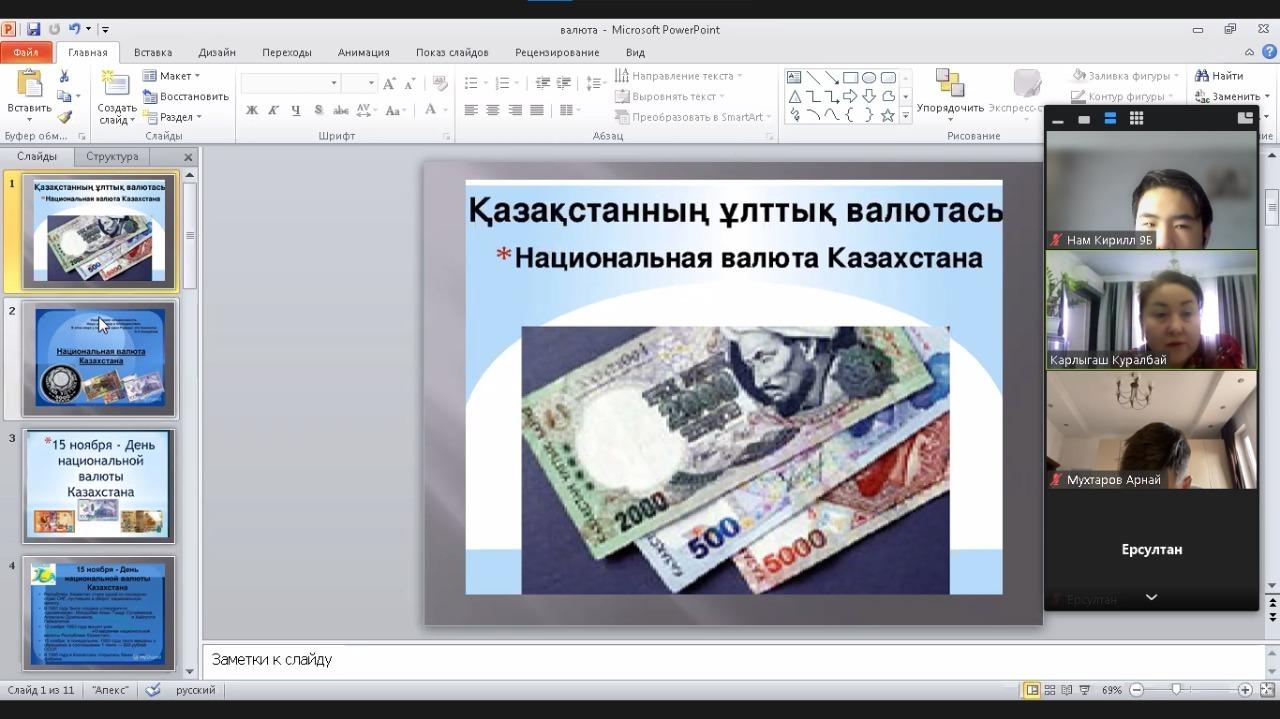
Task: Click the Упорядочить arrange icon
Action: tap(949, 83)
